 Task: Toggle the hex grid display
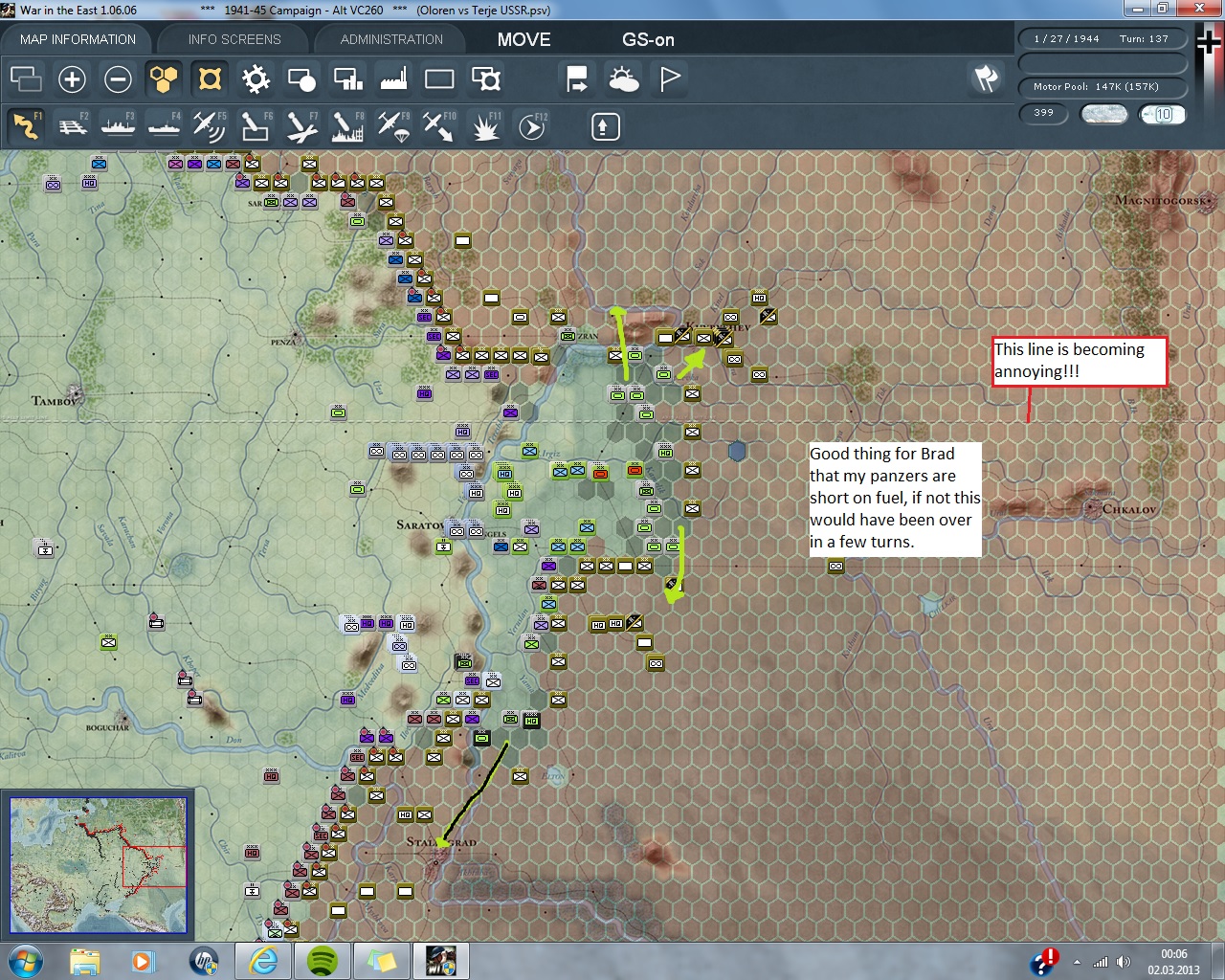coord(164,78)
